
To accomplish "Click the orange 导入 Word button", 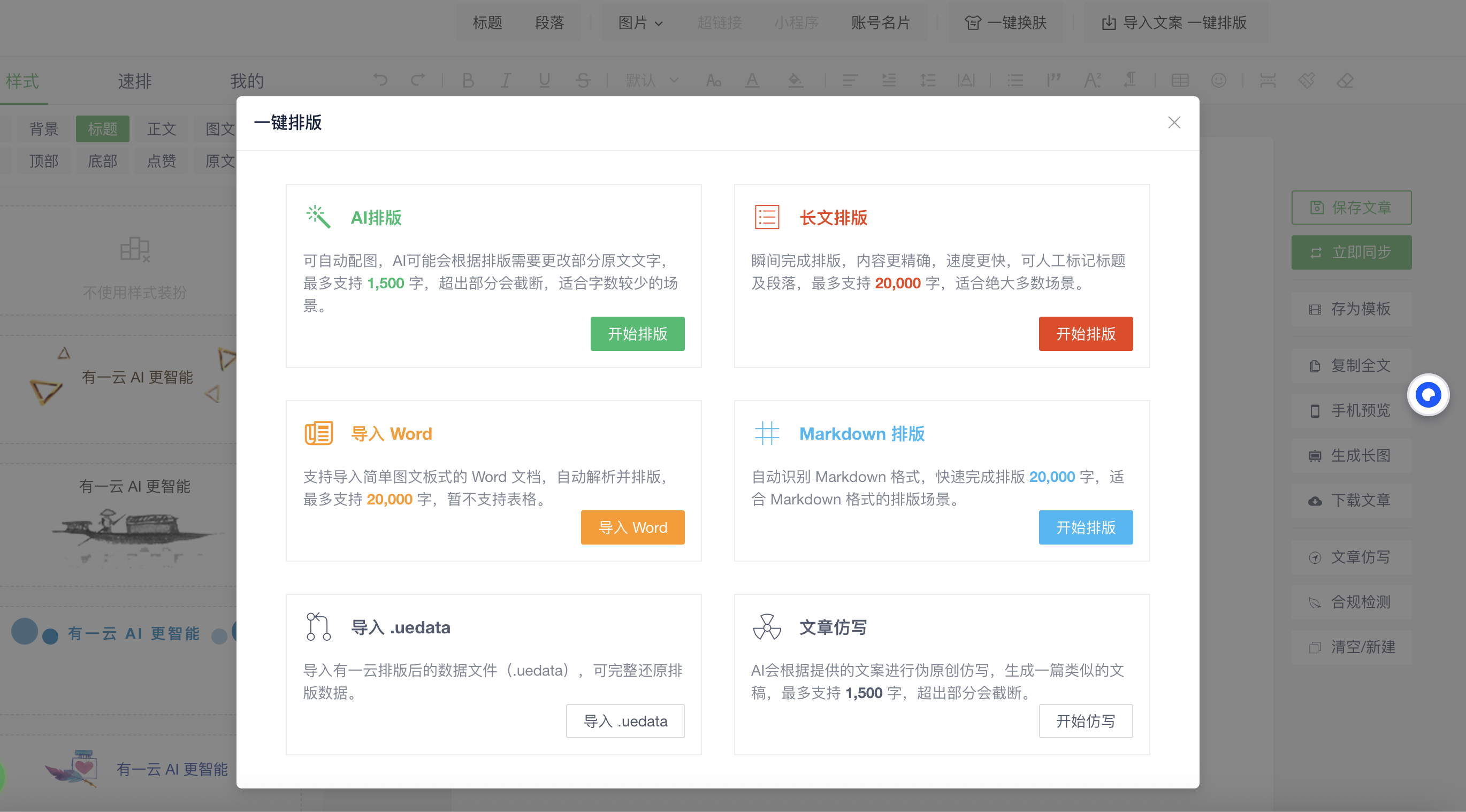I will (632, 527).
